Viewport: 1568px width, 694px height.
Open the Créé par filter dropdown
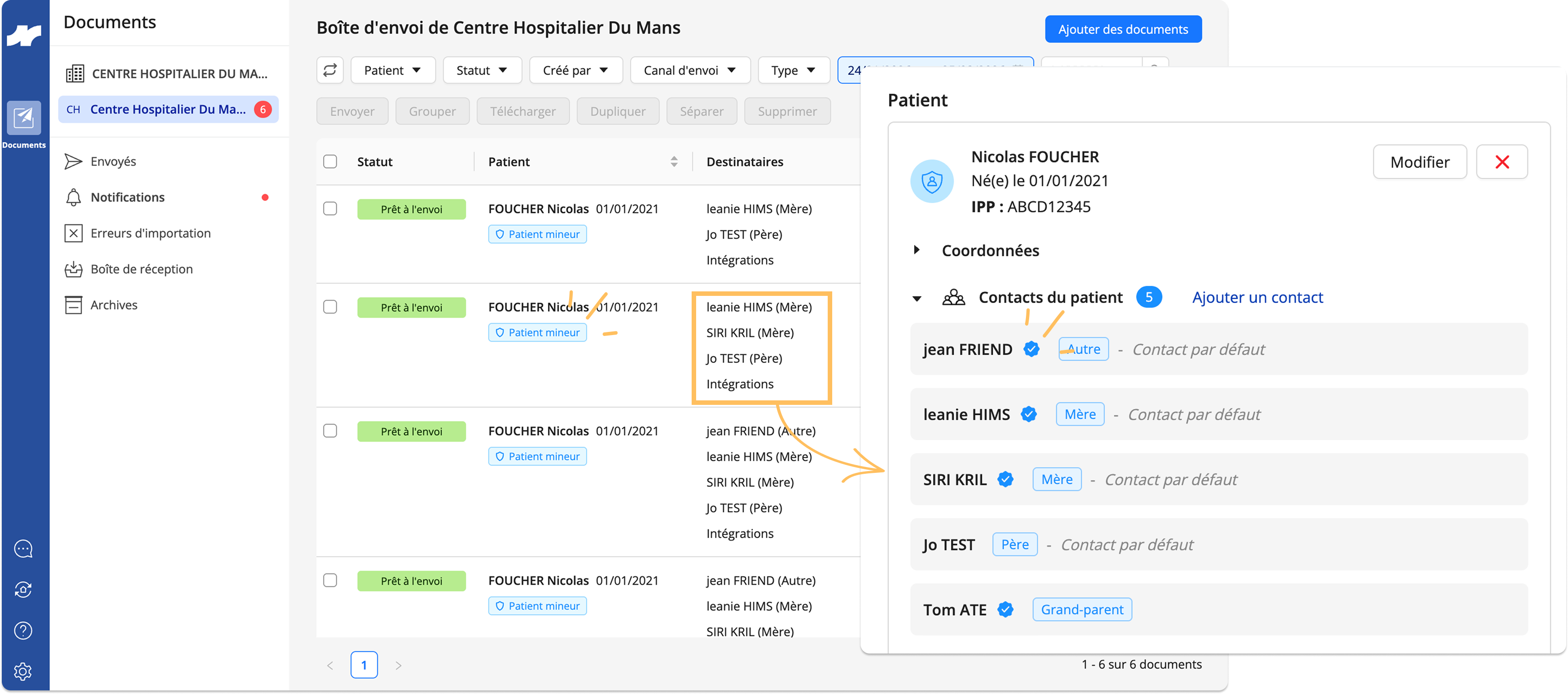(576, 70)
